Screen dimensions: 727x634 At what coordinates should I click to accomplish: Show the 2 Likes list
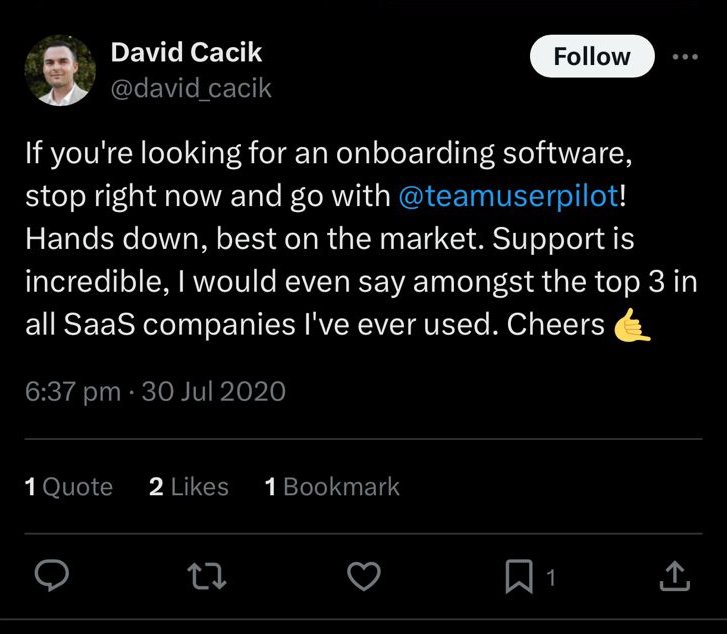pyautogui.click(x=188, y=487)
